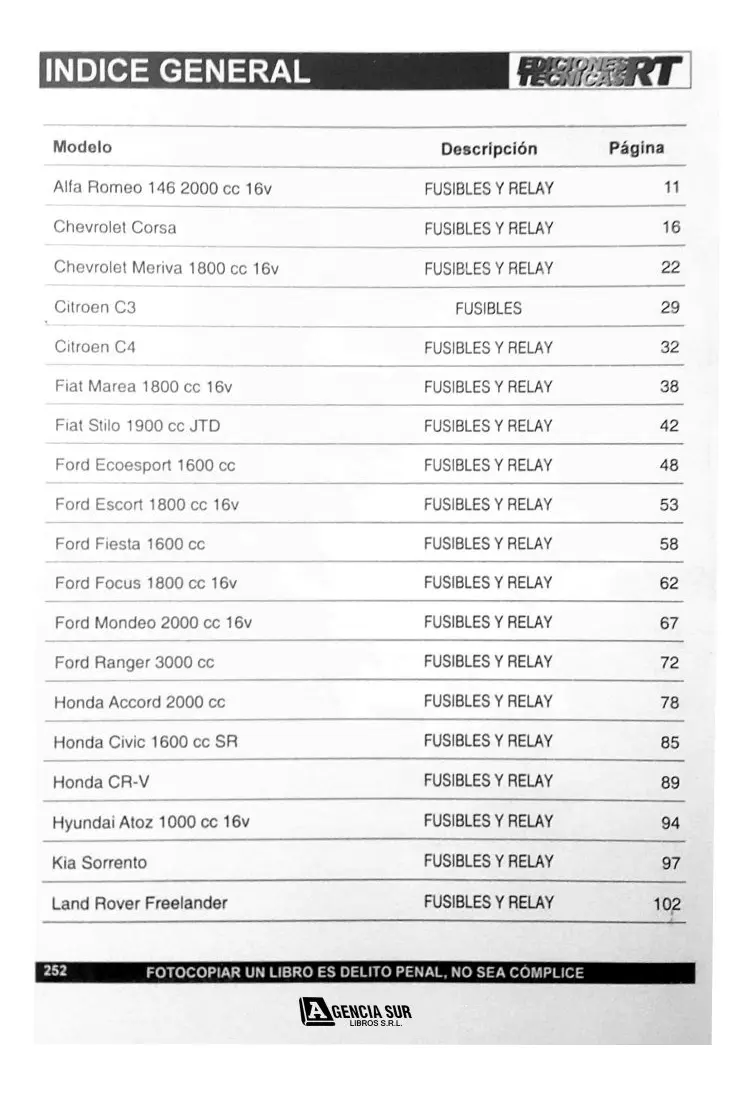Select Chevrolet Meriva 1800 cc 16v entry

click(166, 268)
